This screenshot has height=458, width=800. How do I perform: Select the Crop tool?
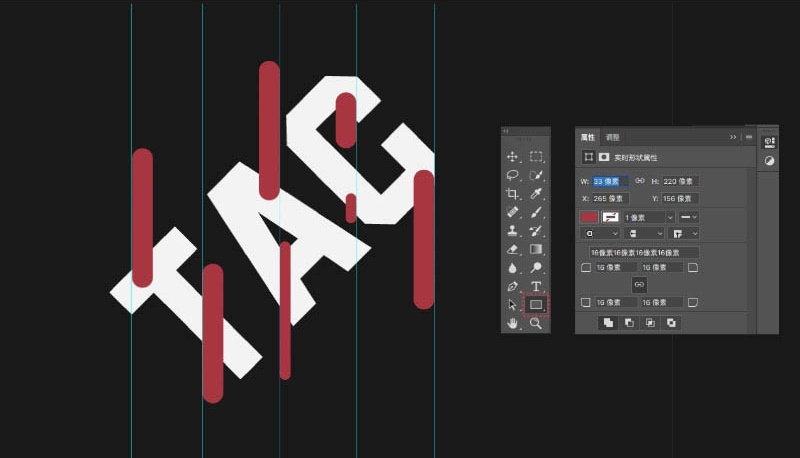(x=512, y=194)
